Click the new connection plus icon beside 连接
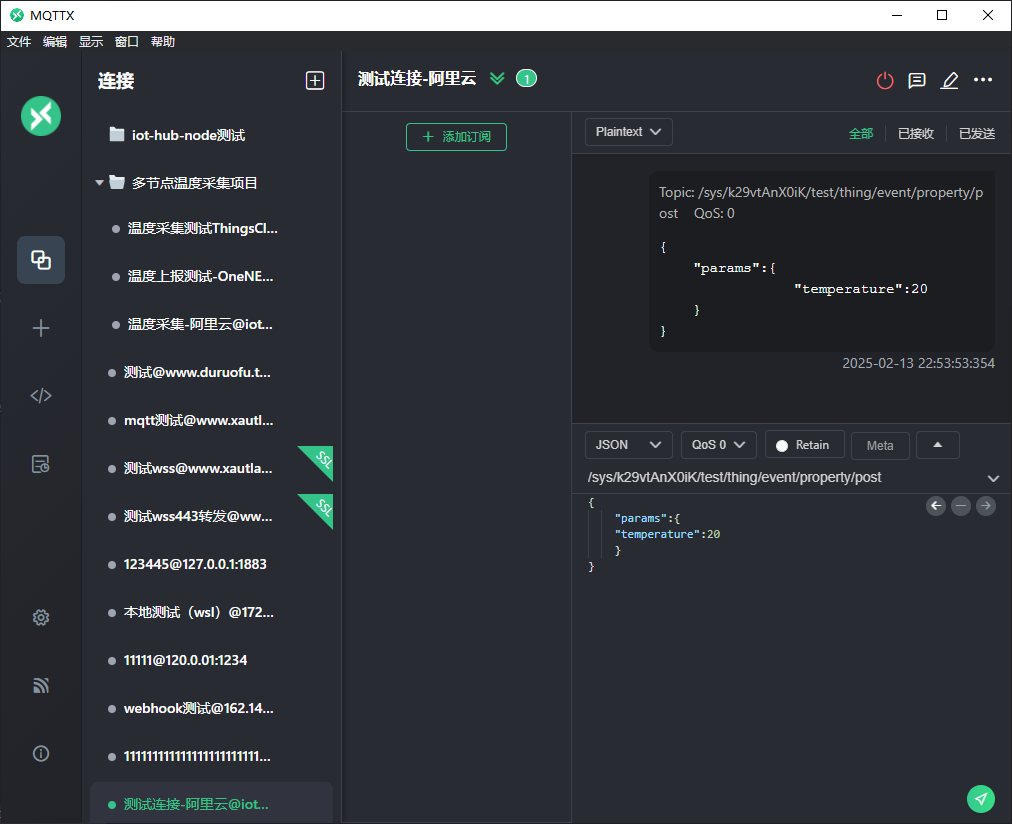Viewport: 1012px width, 824px height. pos(315,81)
